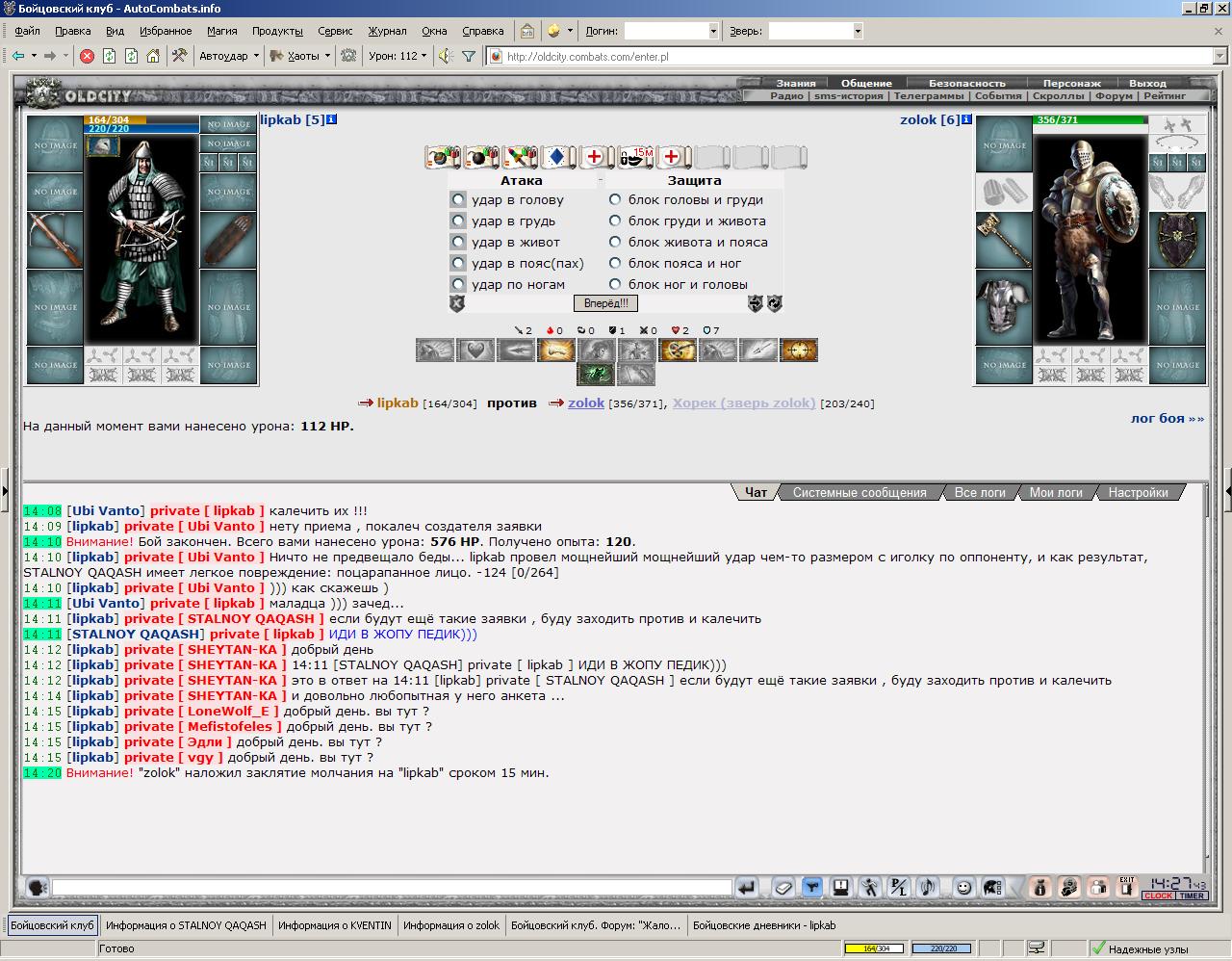The image size is (1232, 961).
Task: Open the Телеграммы link
Action: coord(928,96)
